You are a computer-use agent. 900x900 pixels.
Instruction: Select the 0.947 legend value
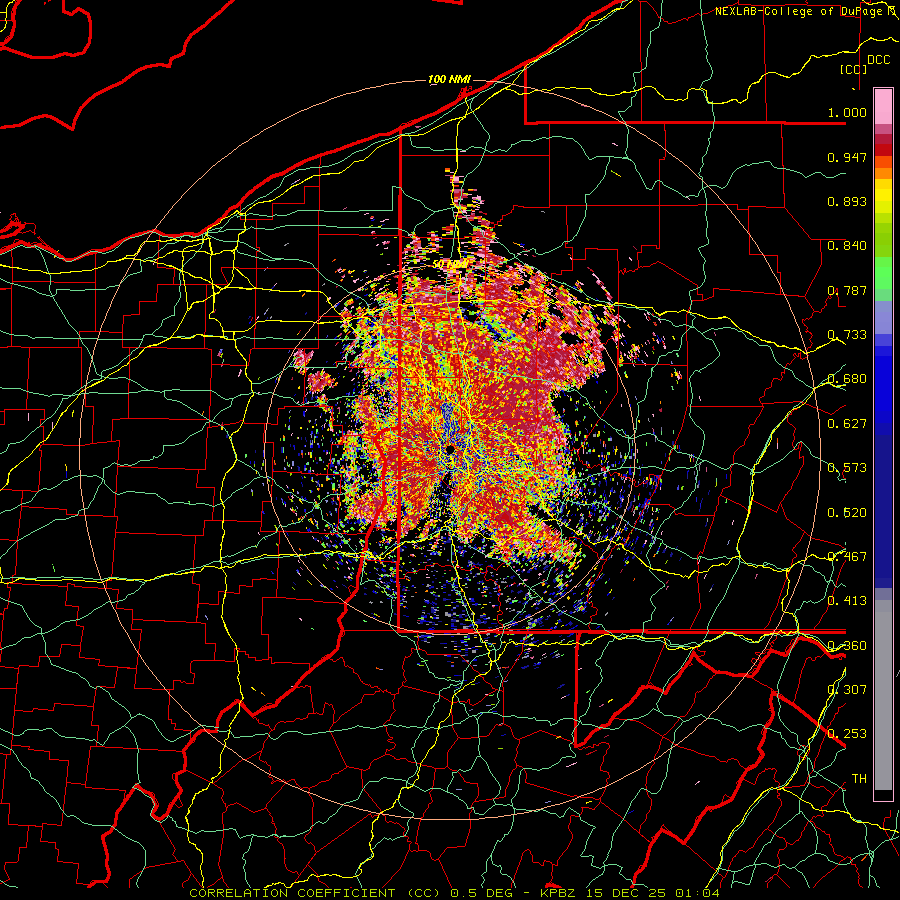(x=847, y=157)
